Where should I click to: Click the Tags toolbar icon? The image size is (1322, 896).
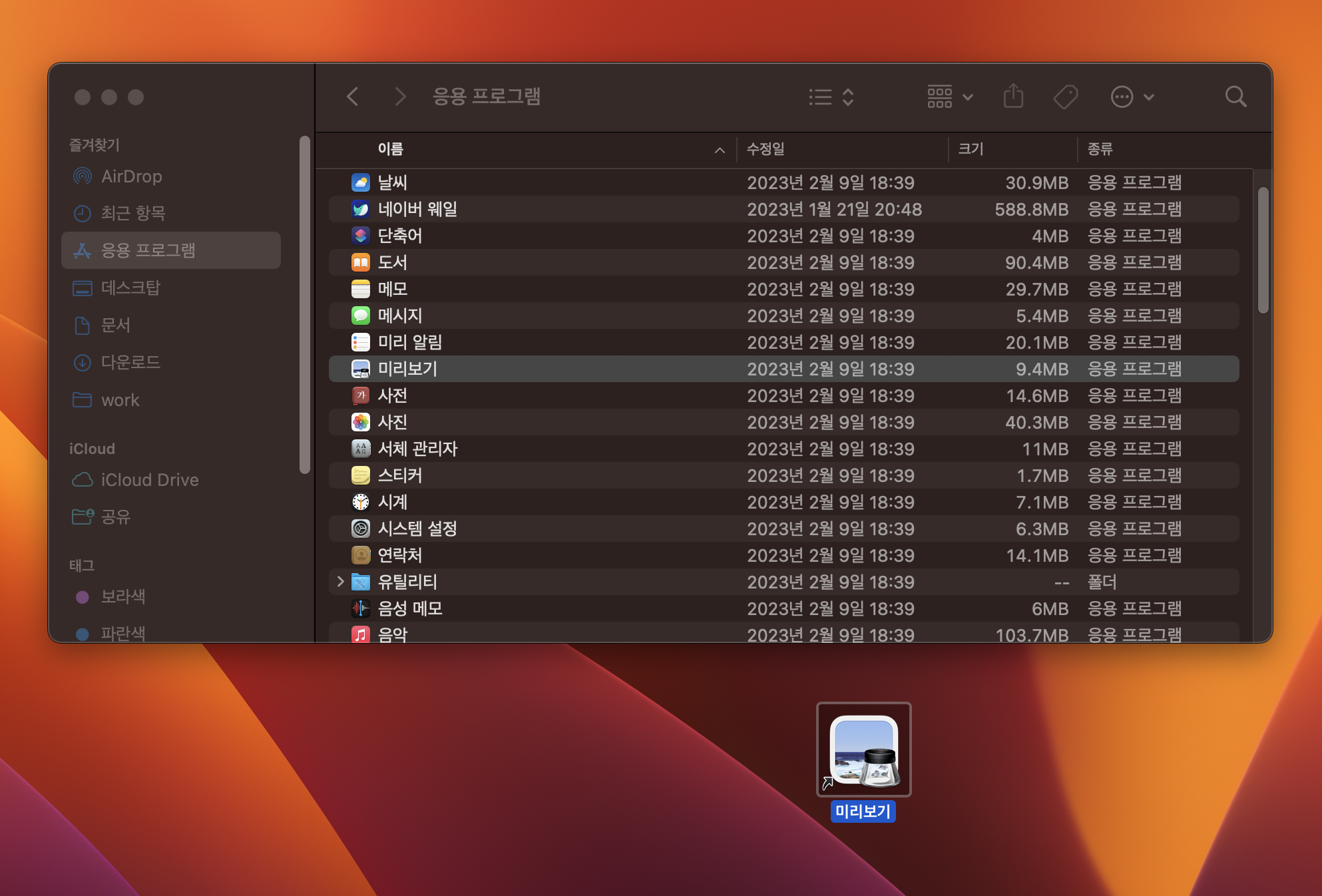point(1065,97)
